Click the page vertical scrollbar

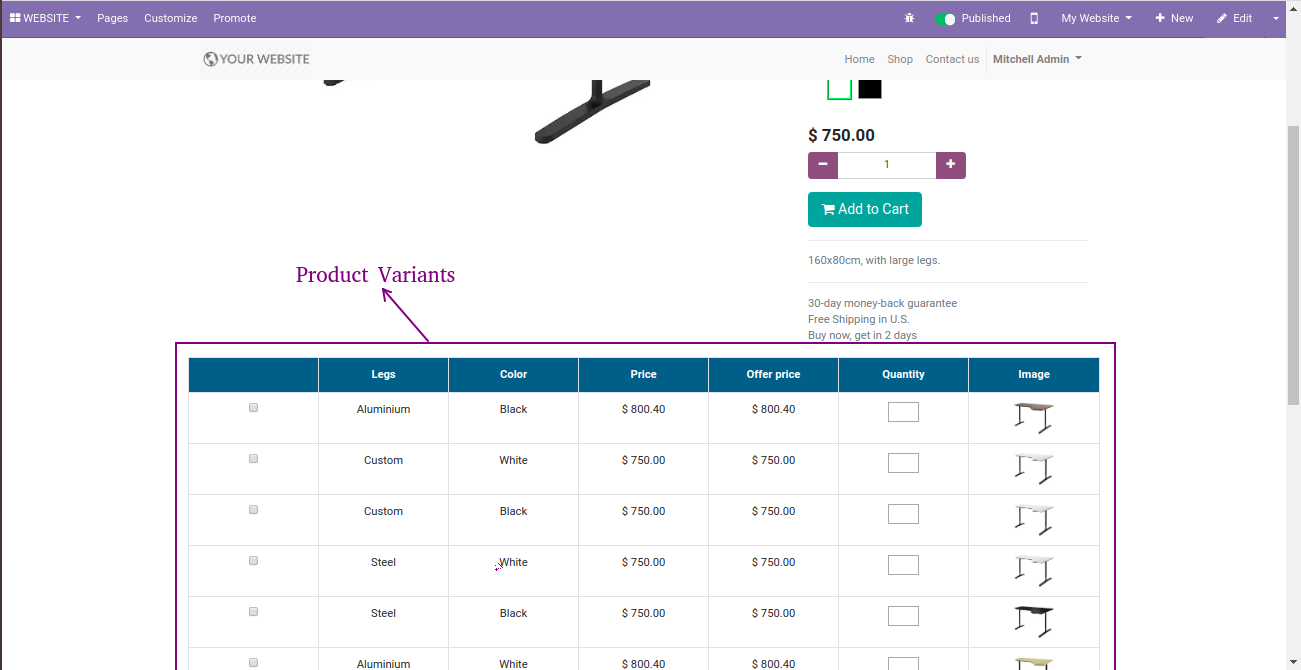pos(1293,265)
